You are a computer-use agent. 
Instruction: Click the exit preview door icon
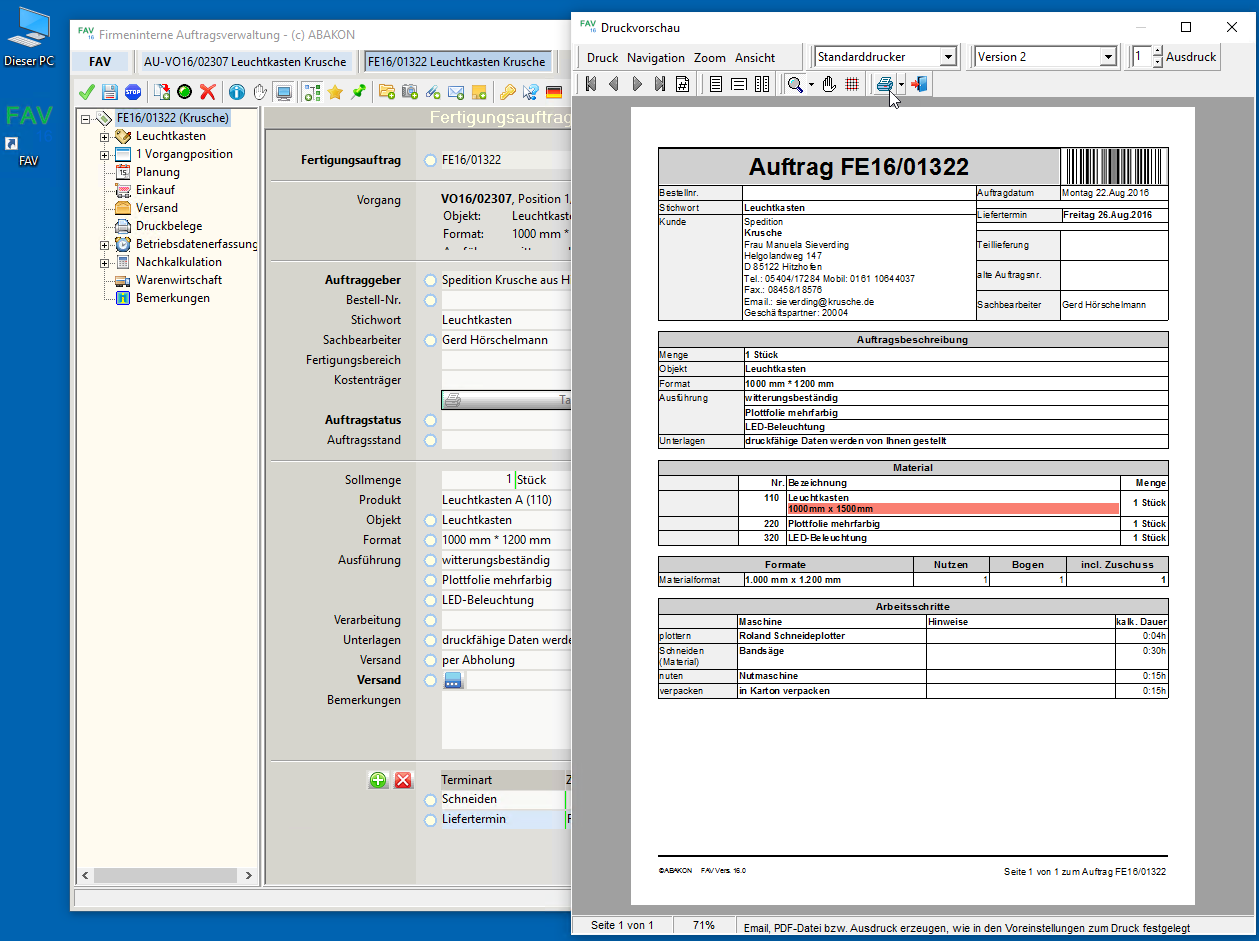[x=918, y=84]
